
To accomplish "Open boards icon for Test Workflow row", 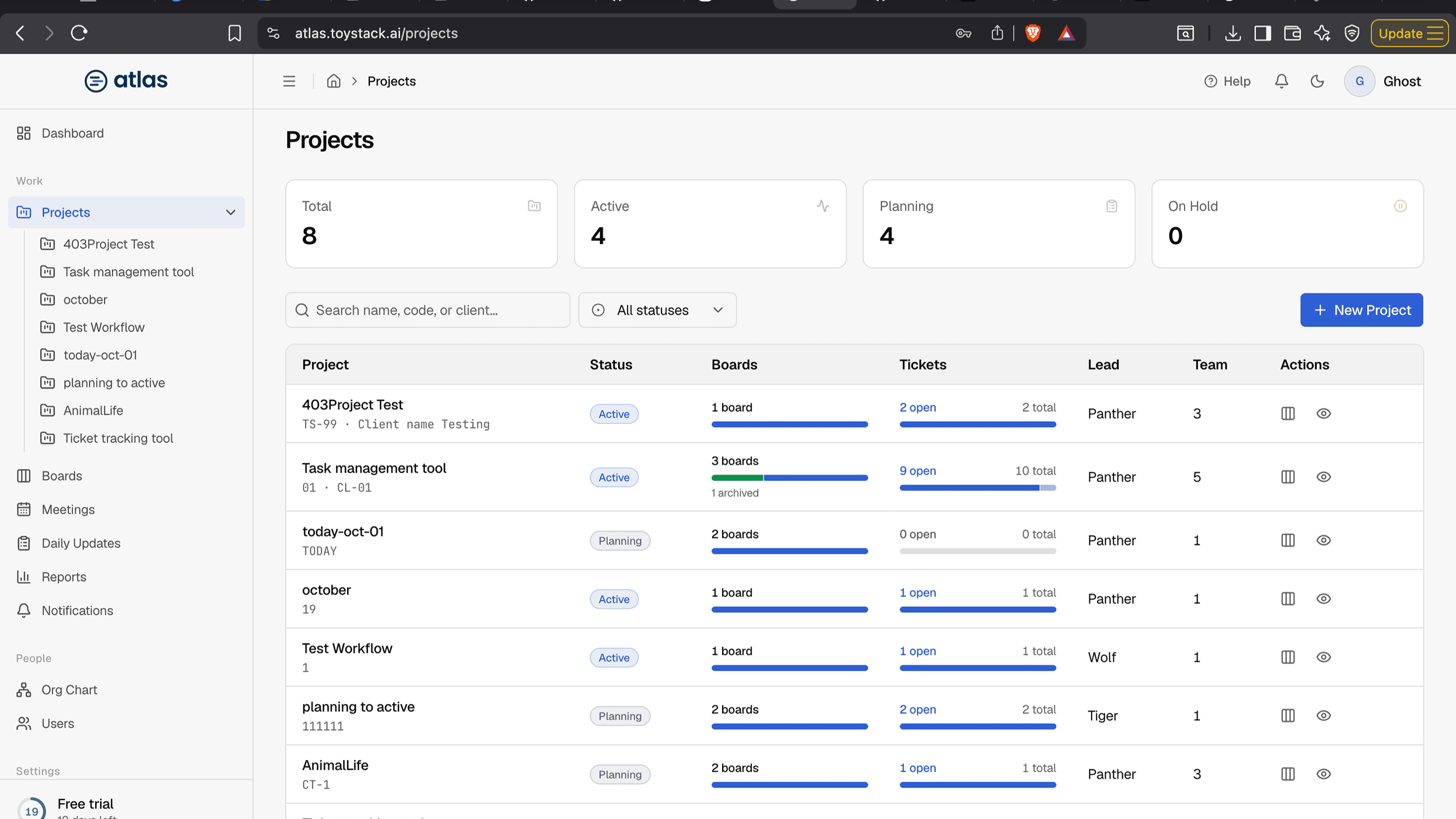I will click(x=1288, y=657).
